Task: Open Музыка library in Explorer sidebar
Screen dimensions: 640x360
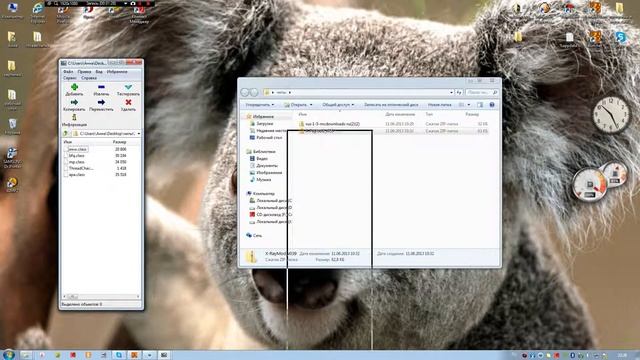Action: point(264,180)
